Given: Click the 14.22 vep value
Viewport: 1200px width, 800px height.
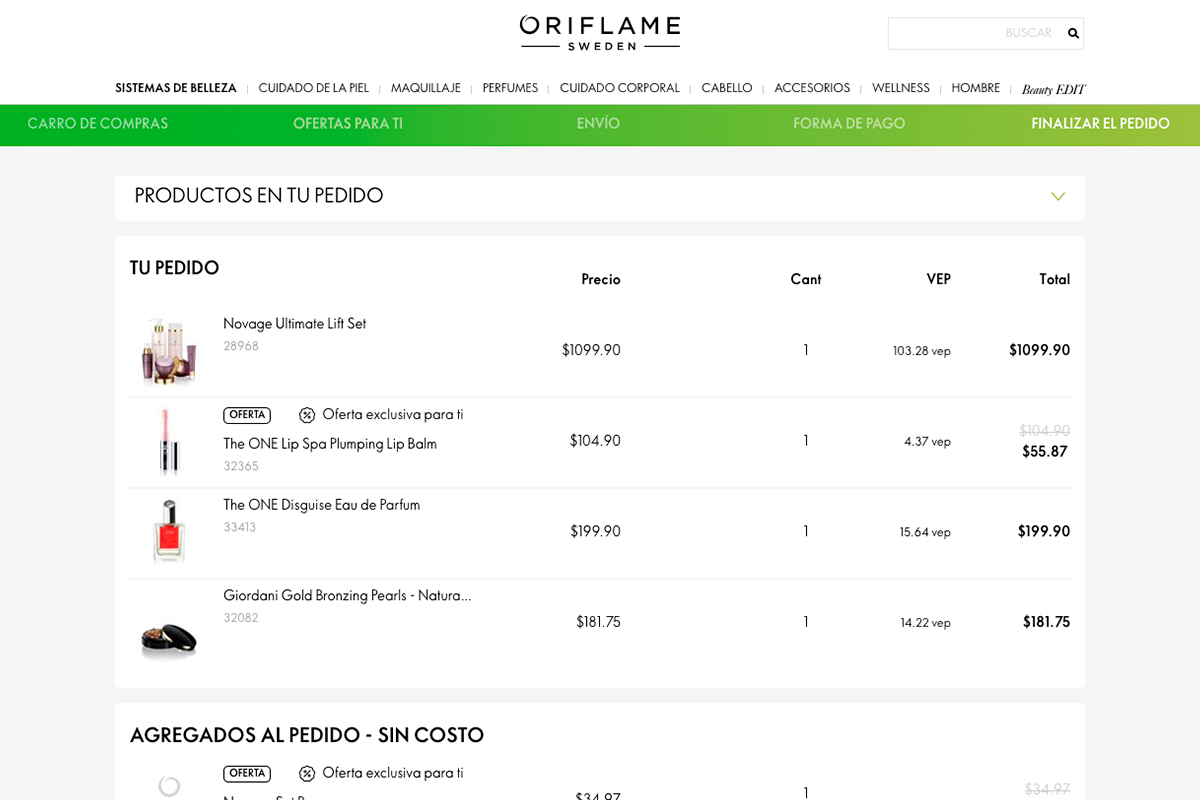Looking at the screenshot, I should 925,623.
